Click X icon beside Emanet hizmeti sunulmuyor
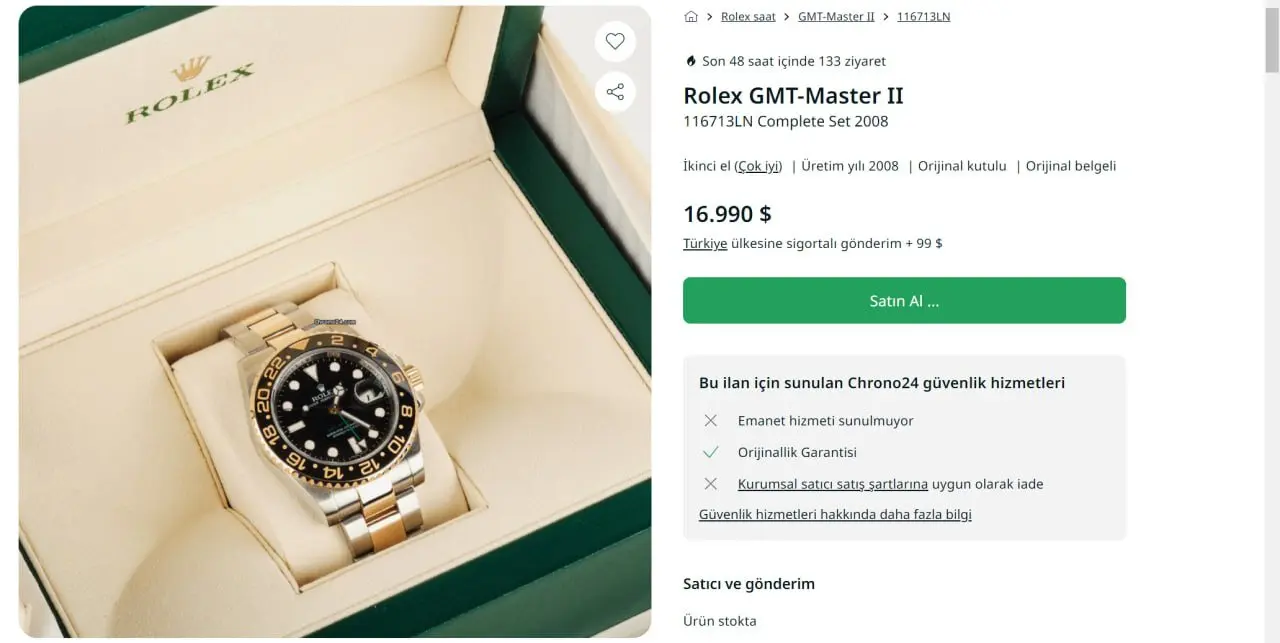 710,421
